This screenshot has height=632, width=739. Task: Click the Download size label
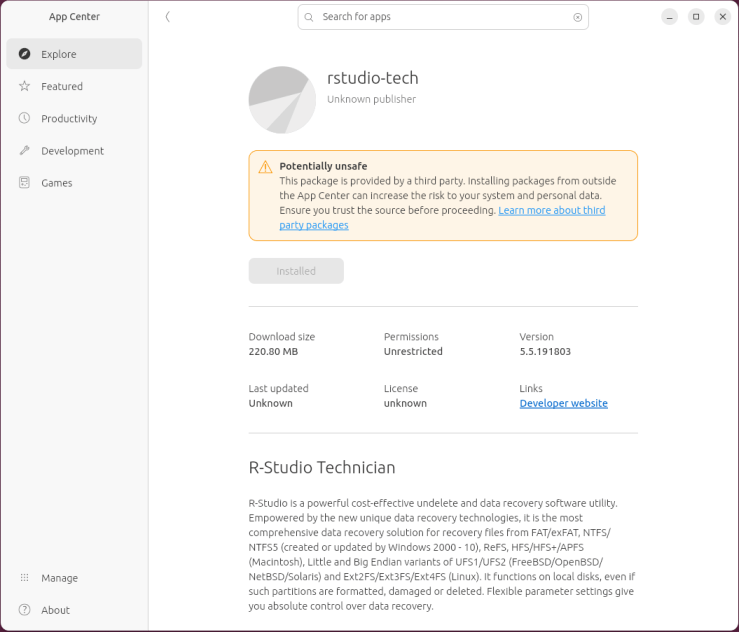[281, 337]
